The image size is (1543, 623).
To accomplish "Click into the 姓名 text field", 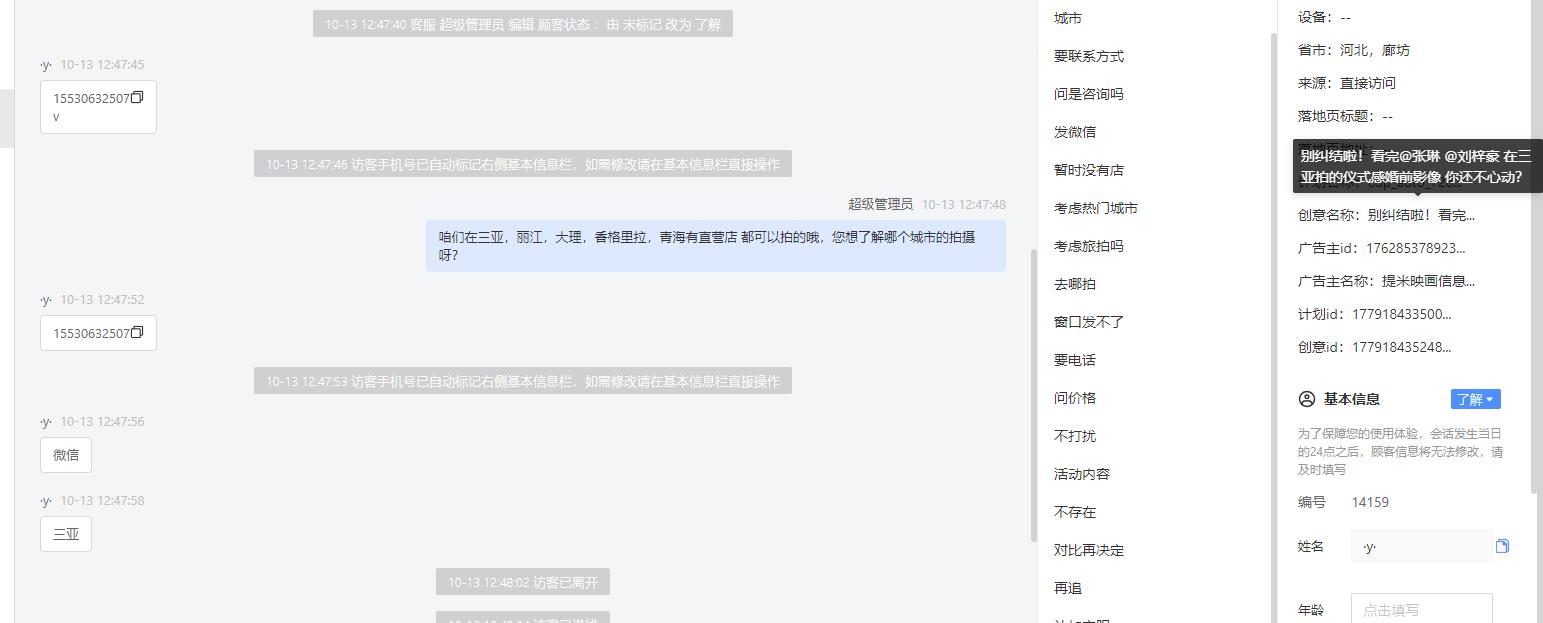I will click(1421, 546).
